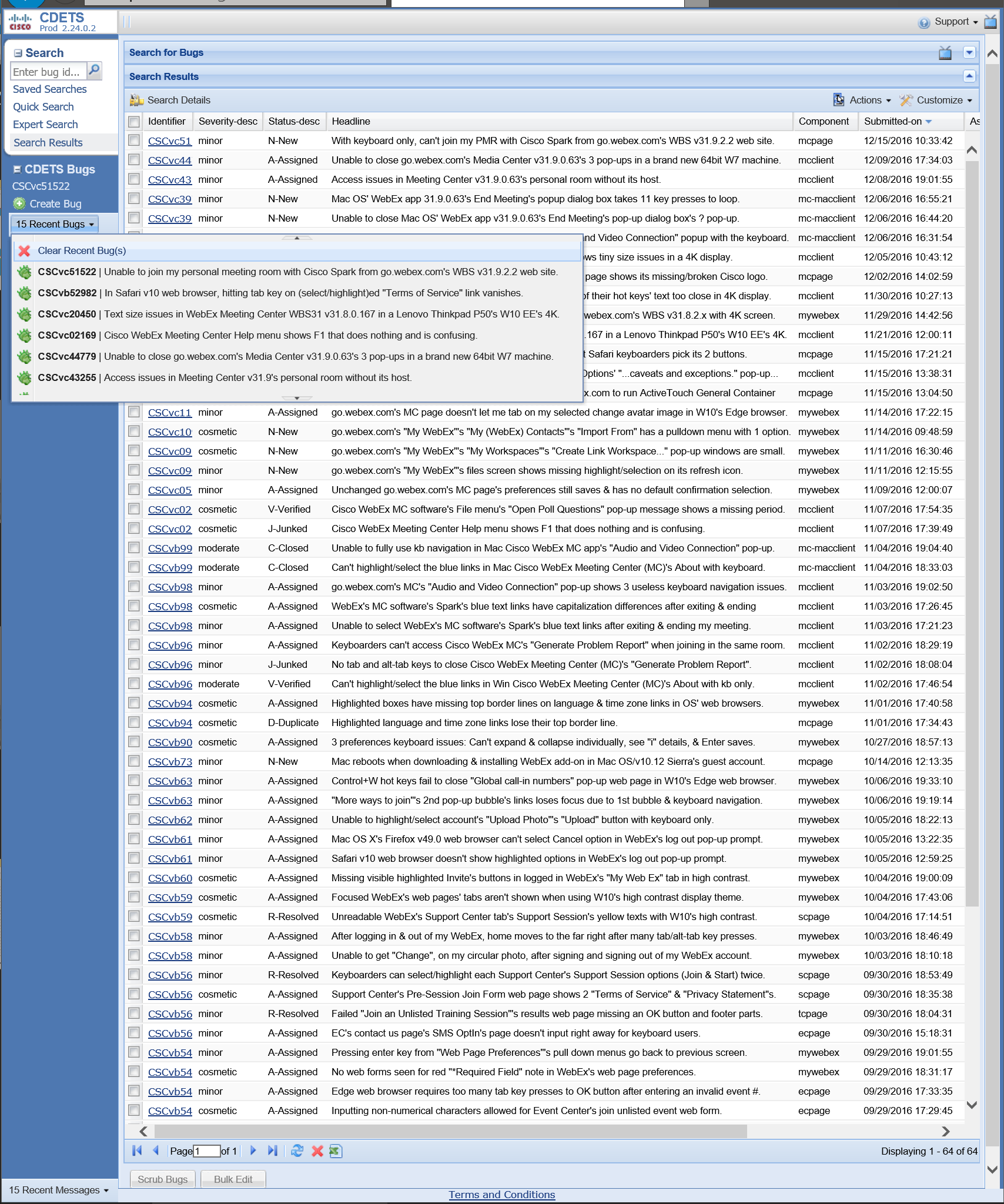Open Expert Search in the sidebar

[x=45, y=125]
